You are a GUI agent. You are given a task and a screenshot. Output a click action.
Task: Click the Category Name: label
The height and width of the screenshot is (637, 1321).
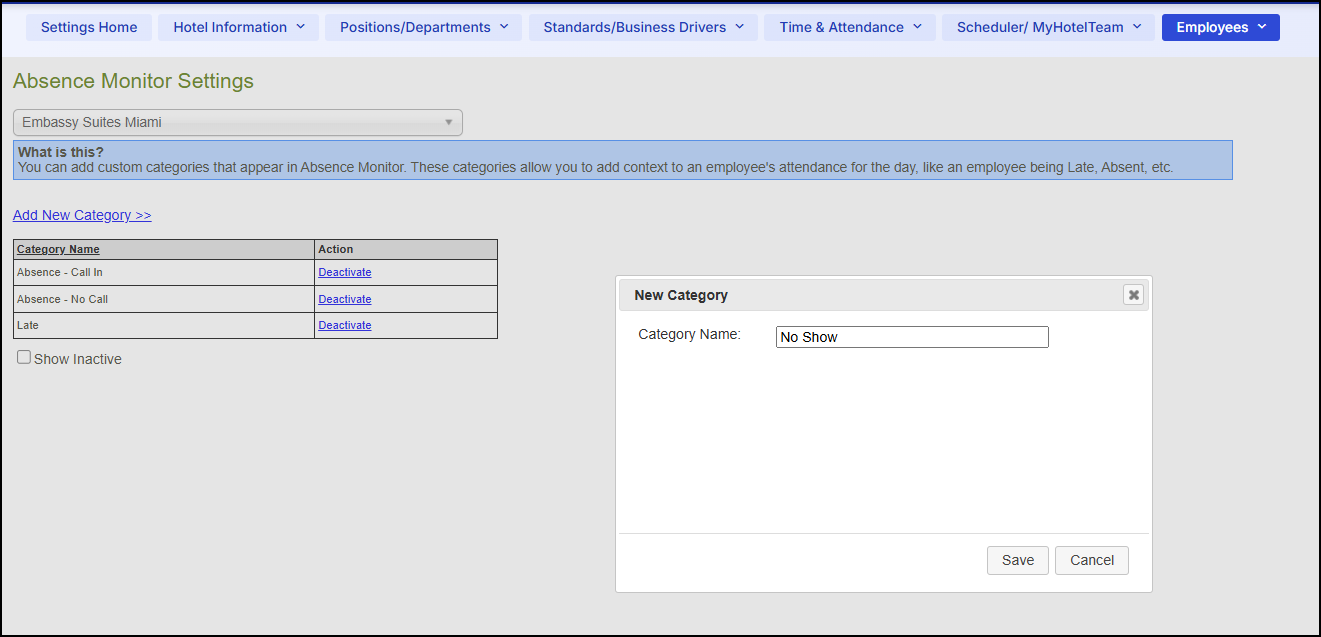click(689, 334)
